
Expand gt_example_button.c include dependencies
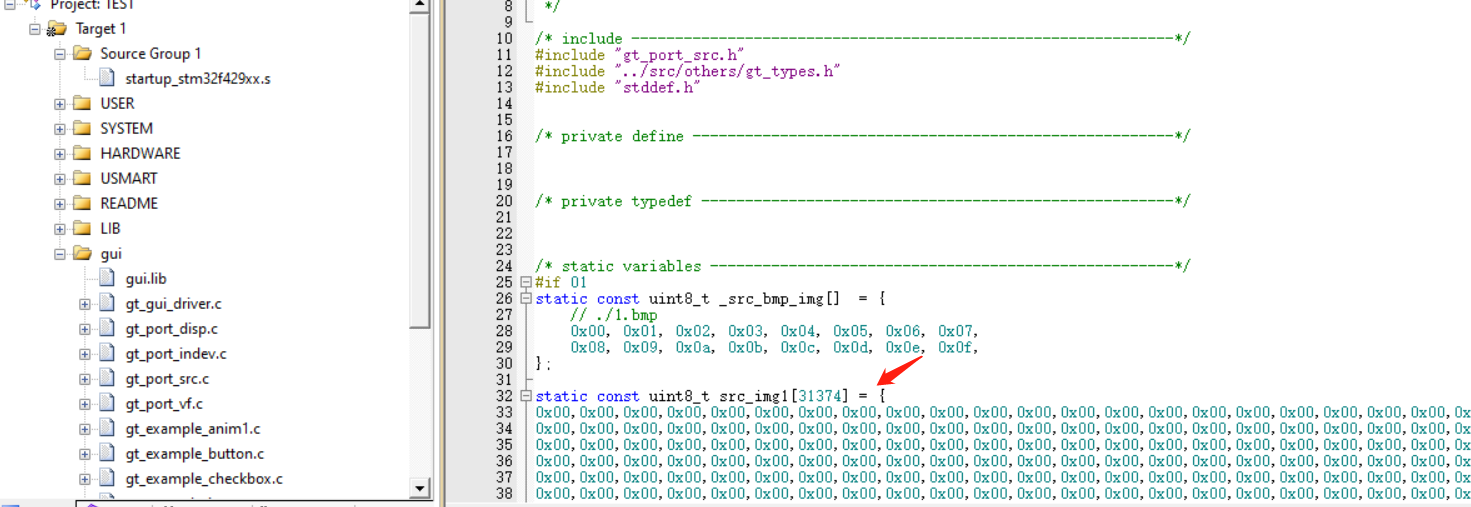click(x=85, y=454)
